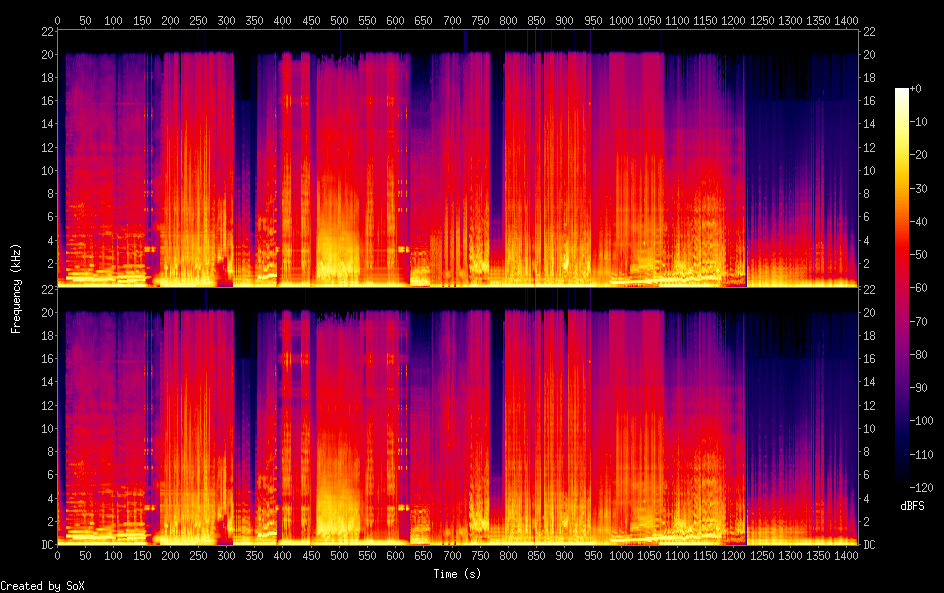Click the "650" tick on the bottom time axis
Viewport: 944px width, 593px height.
point(423,556)
